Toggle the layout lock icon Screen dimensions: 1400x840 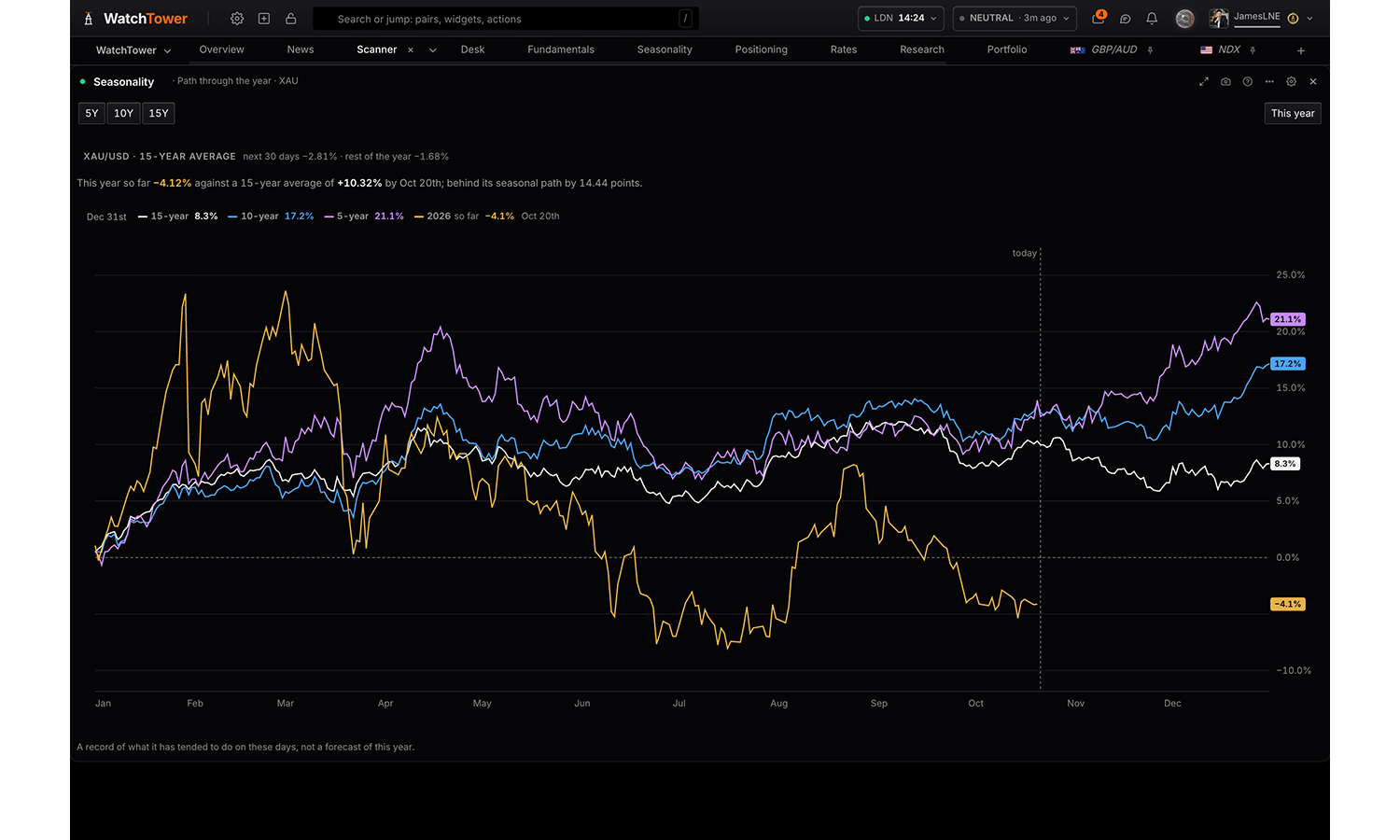tap(291, 19)
